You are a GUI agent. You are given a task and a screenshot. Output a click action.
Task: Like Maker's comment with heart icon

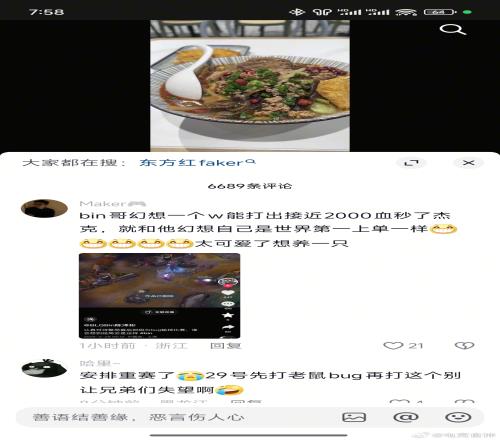click(x=393, y=346)
